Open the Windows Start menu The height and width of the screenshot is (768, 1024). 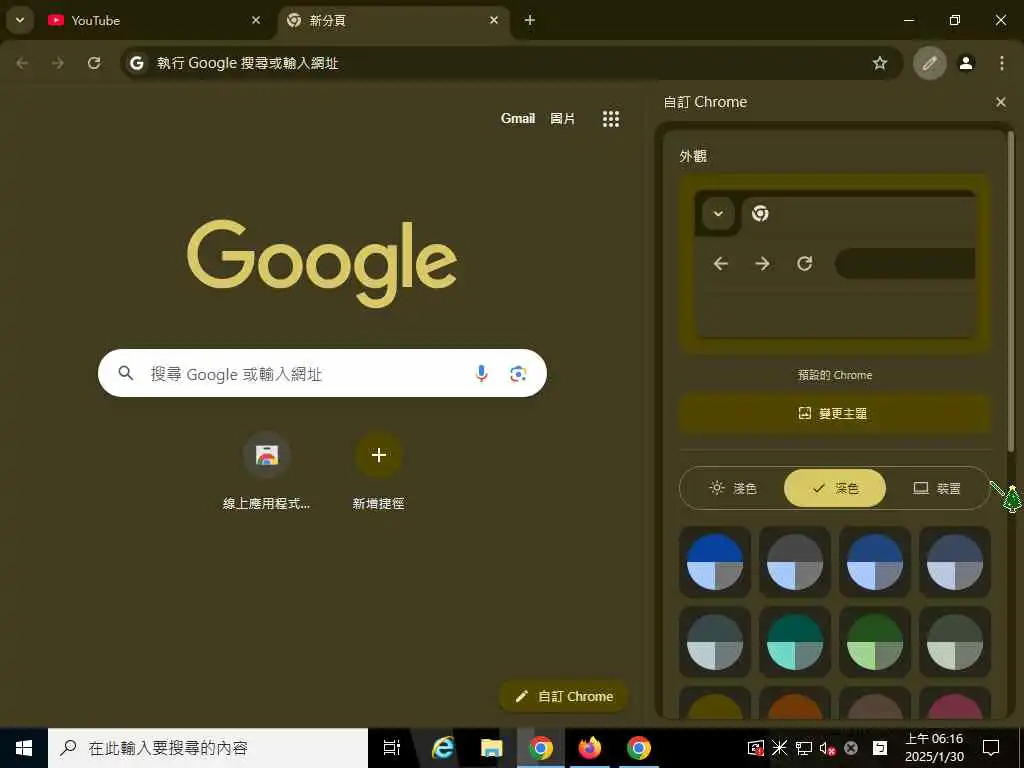[24, 748]
